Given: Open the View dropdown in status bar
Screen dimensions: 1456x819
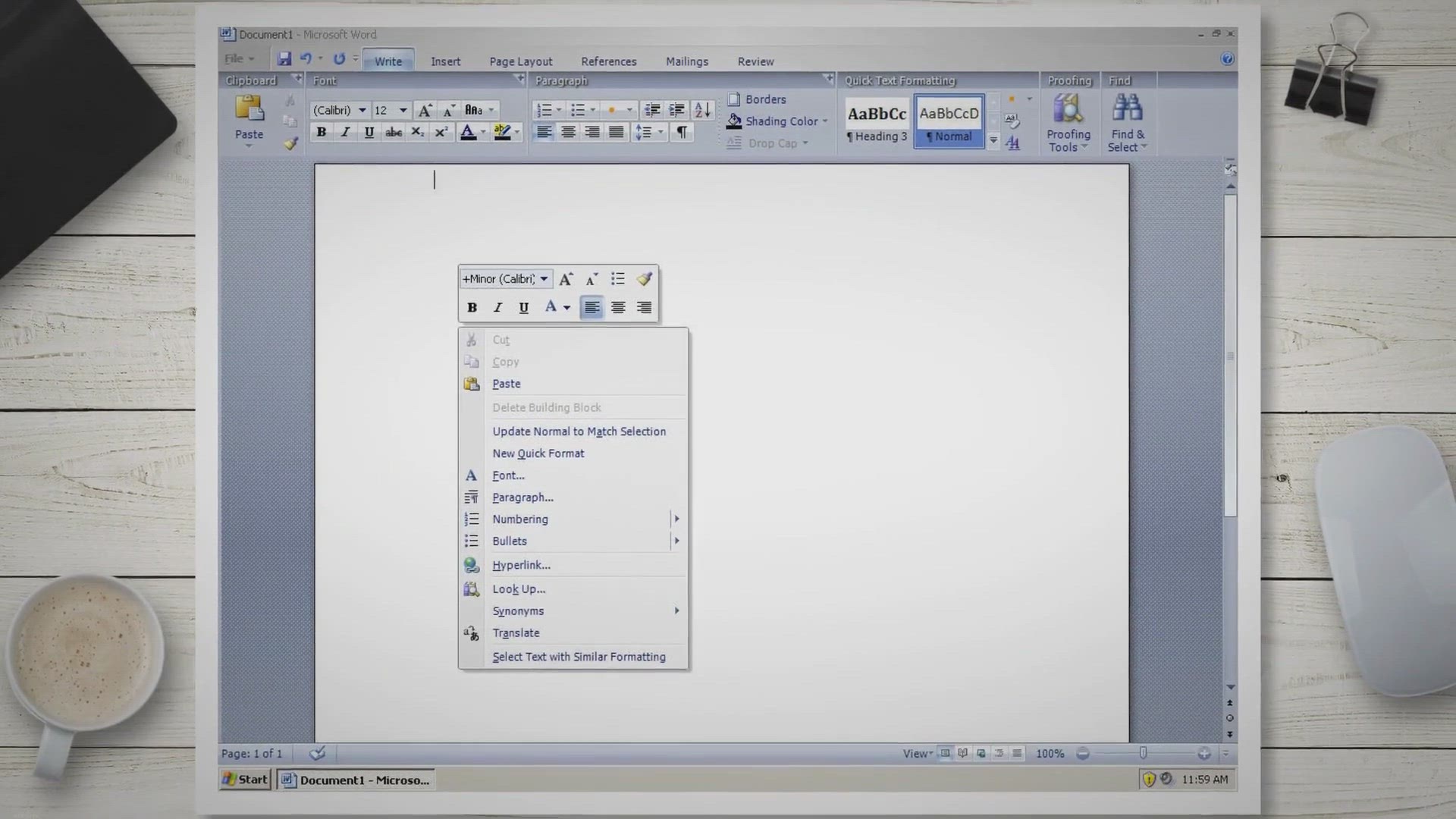Looking at the screenshot, I should point(918,754).
